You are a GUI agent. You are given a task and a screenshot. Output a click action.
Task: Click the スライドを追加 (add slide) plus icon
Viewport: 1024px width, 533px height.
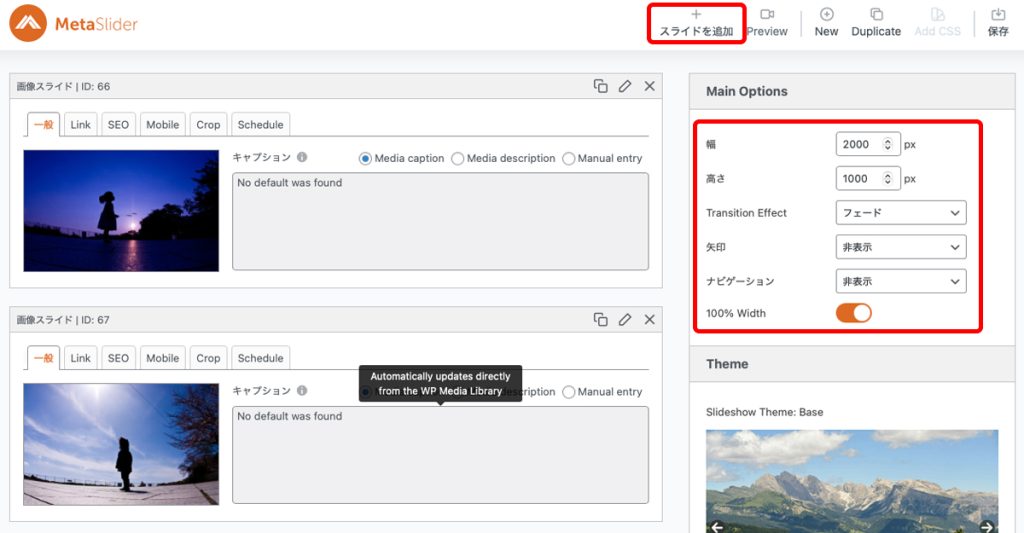point(696,15)
